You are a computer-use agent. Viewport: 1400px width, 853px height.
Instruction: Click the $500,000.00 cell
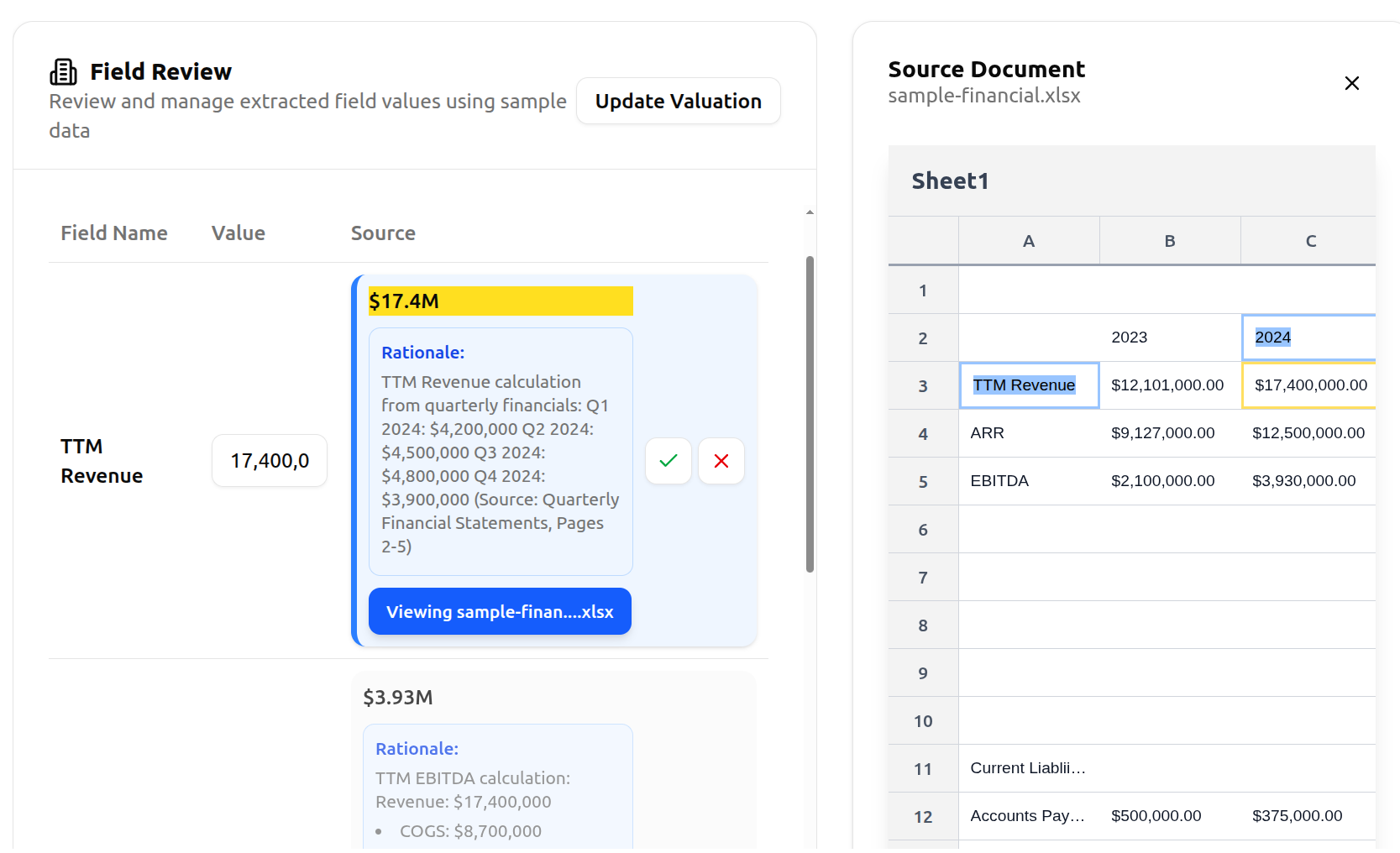tap(1170, 817)
